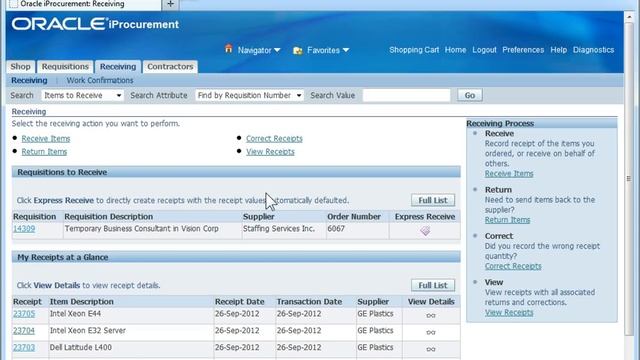Viewport: 640px width, 360px height.
Task: Click 'GE Plastics' supplier for receipt 23705
Action: (x=376, y=314)
